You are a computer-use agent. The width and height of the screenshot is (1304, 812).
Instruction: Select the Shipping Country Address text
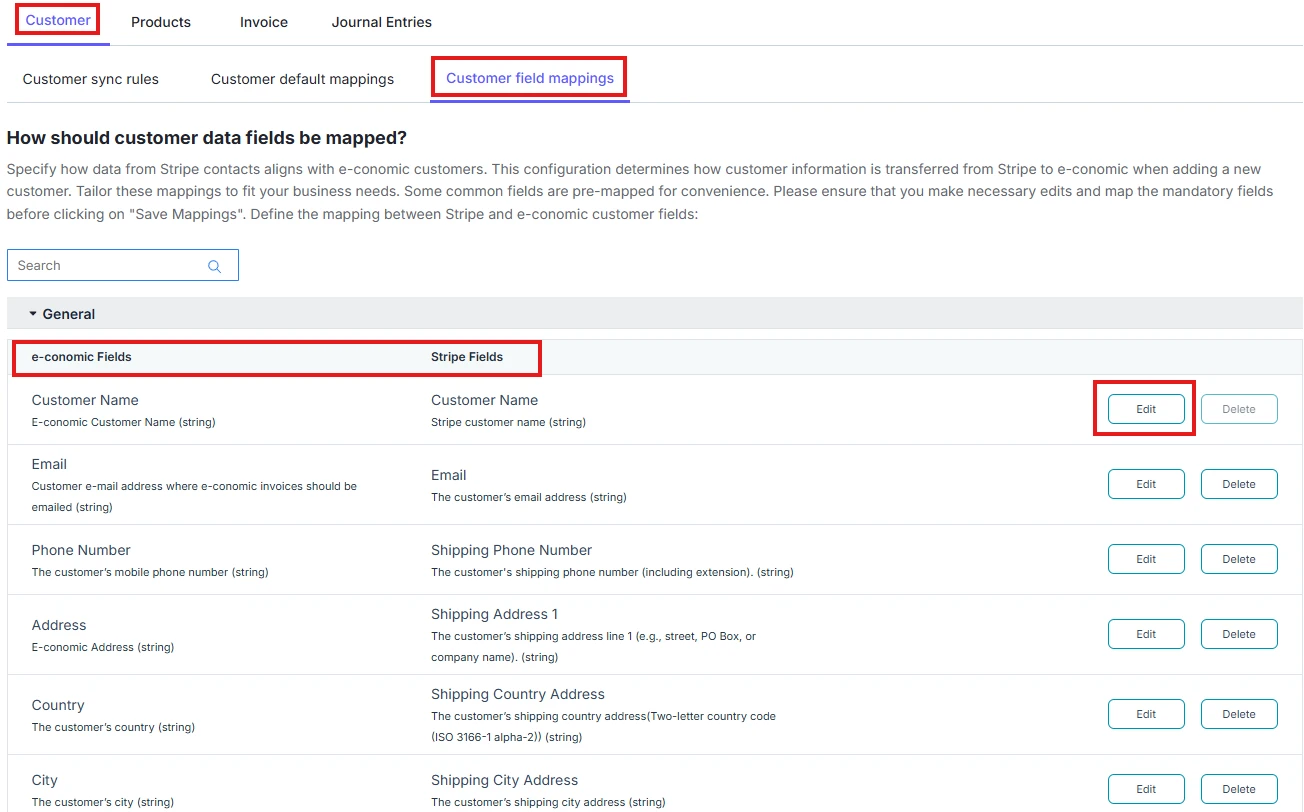pyautogui.click(x=518, y=694)
